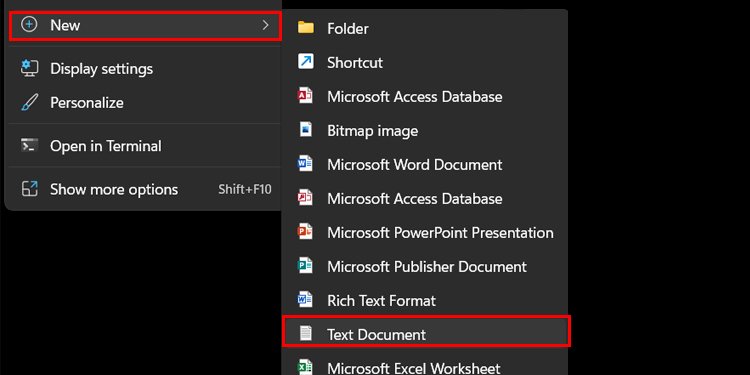This screenshot has height=375, width=750.
Task: Click the Shortcut arrow icon
Action: pos(306,61)
